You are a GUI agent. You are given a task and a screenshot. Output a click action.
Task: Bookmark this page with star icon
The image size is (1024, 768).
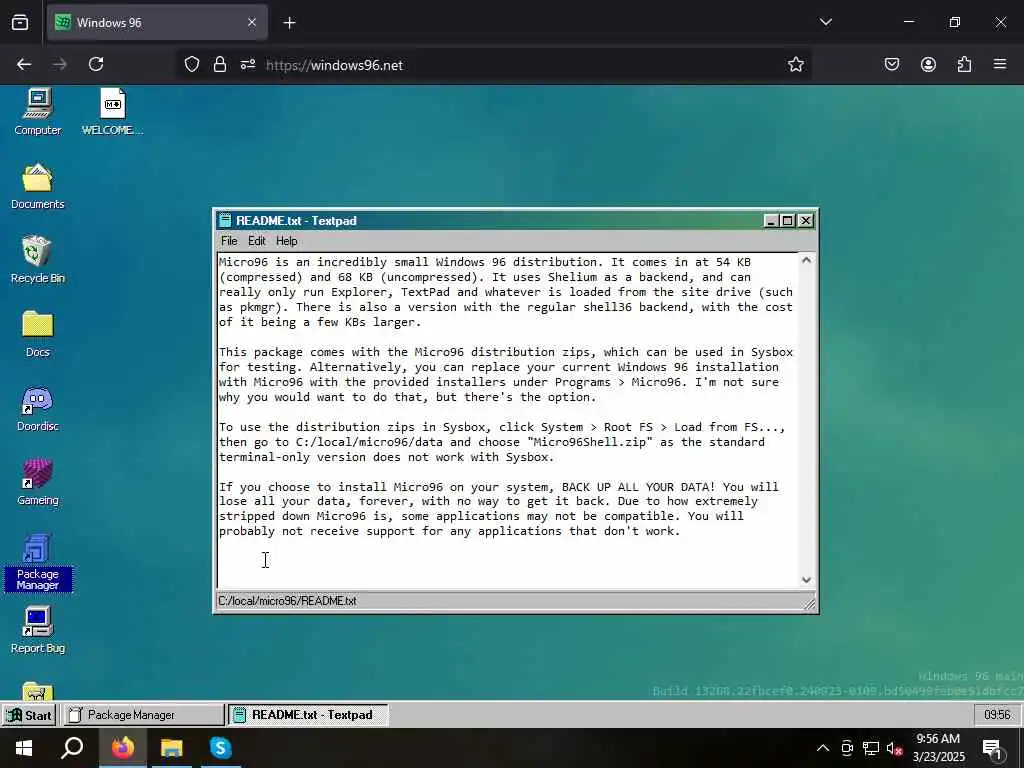795,64
